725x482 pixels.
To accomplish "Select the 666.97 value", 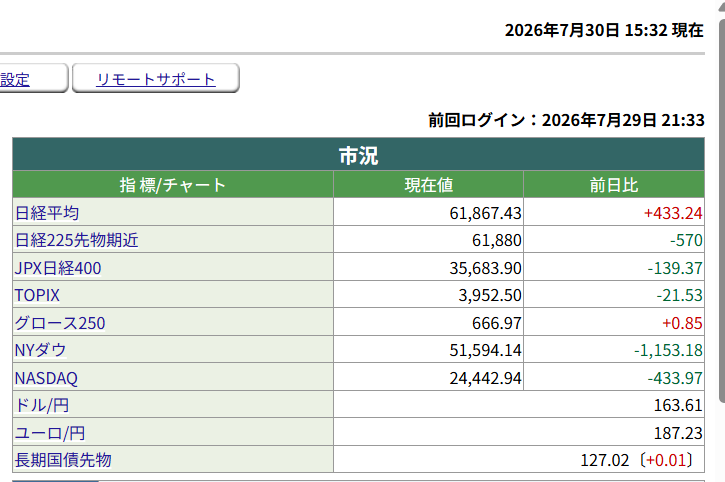I will (497, 323).
